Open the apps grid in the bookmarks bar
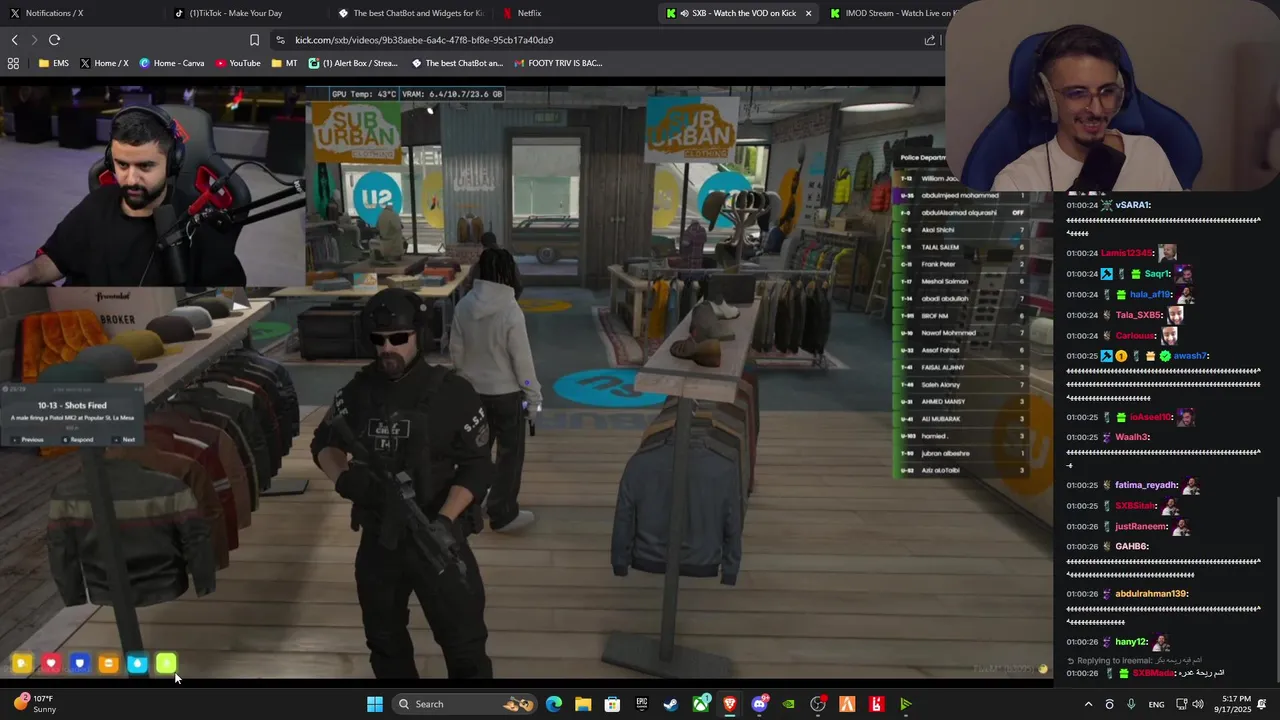This screenshot has height=720, width=1280. [x=13, y=63]
